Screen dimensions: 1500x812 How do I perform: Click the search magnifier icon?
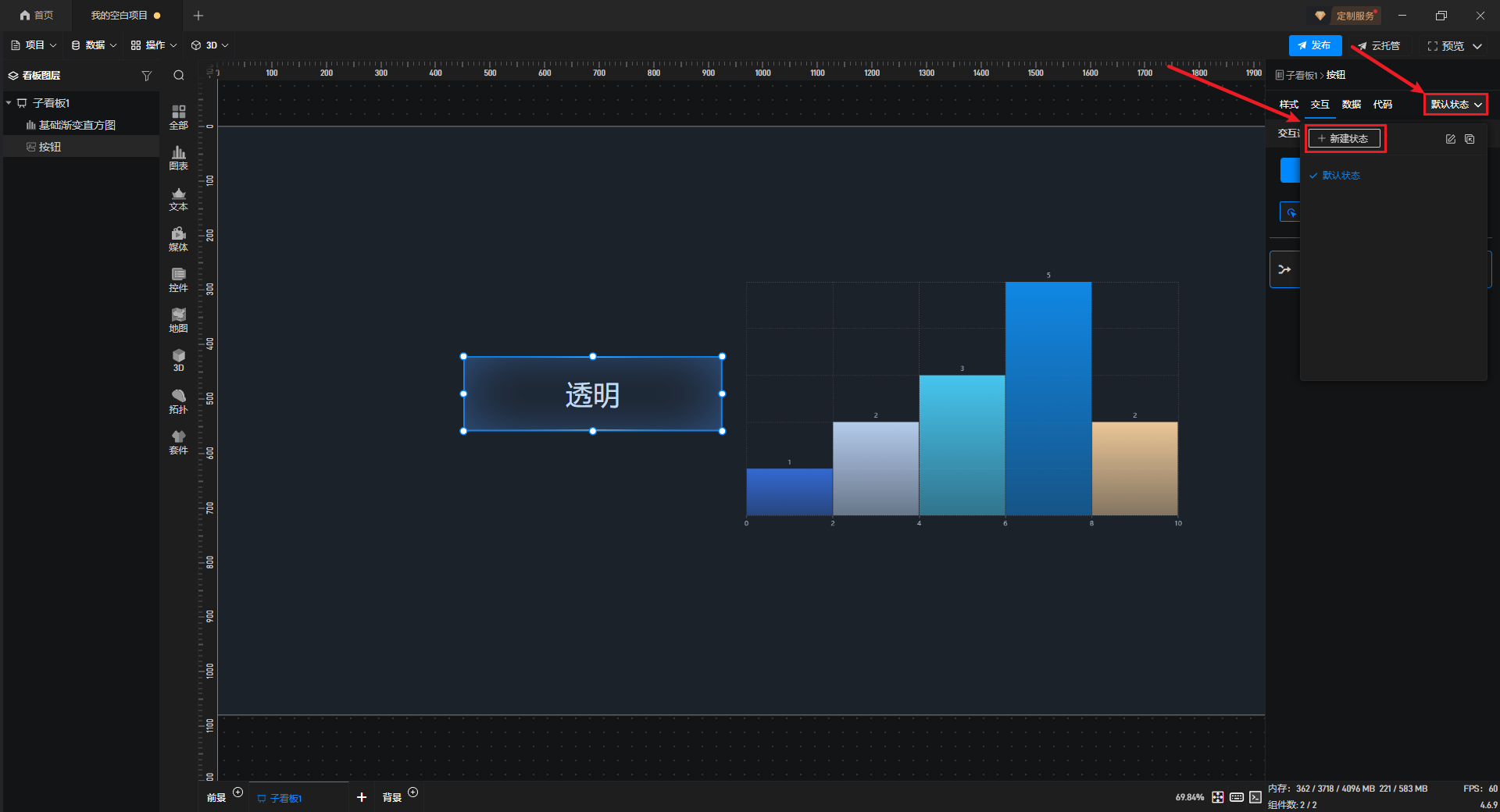[x=179, y=76]
